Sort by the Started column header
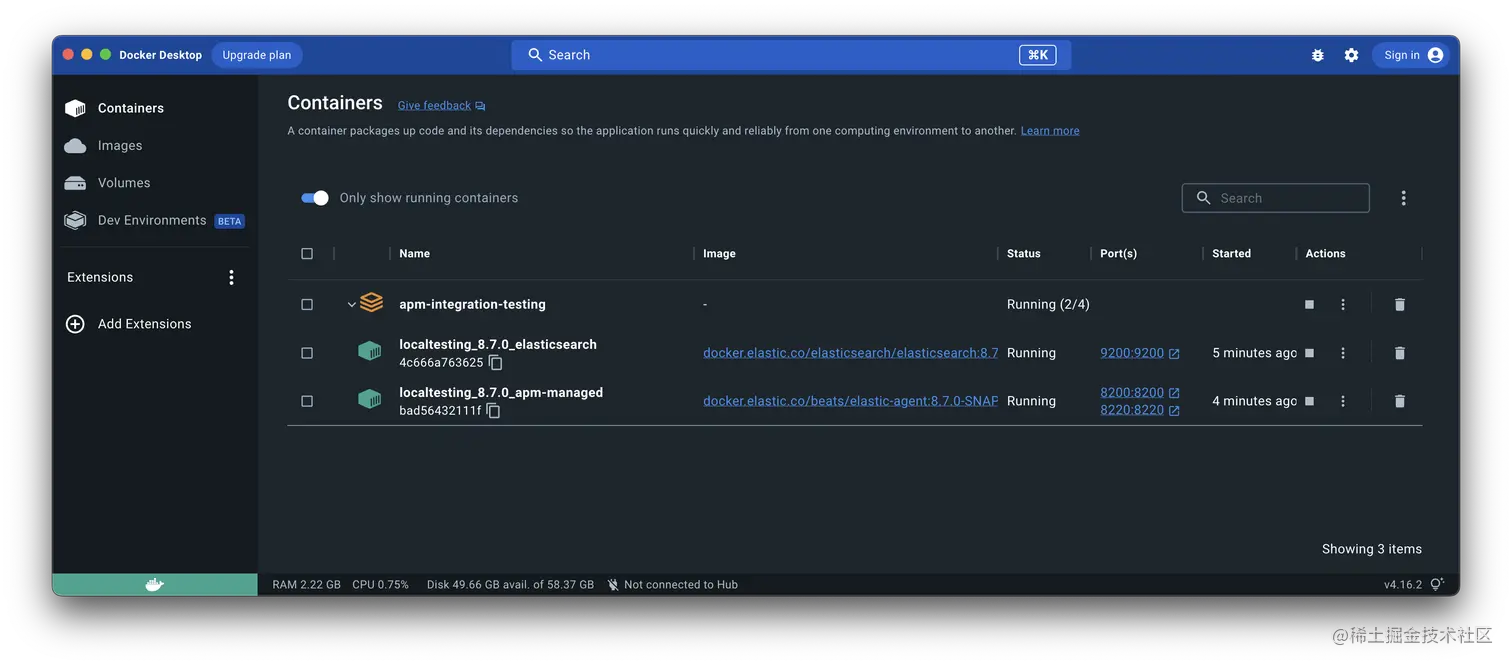The image size is (1512, 665). tap(1231, 254)
